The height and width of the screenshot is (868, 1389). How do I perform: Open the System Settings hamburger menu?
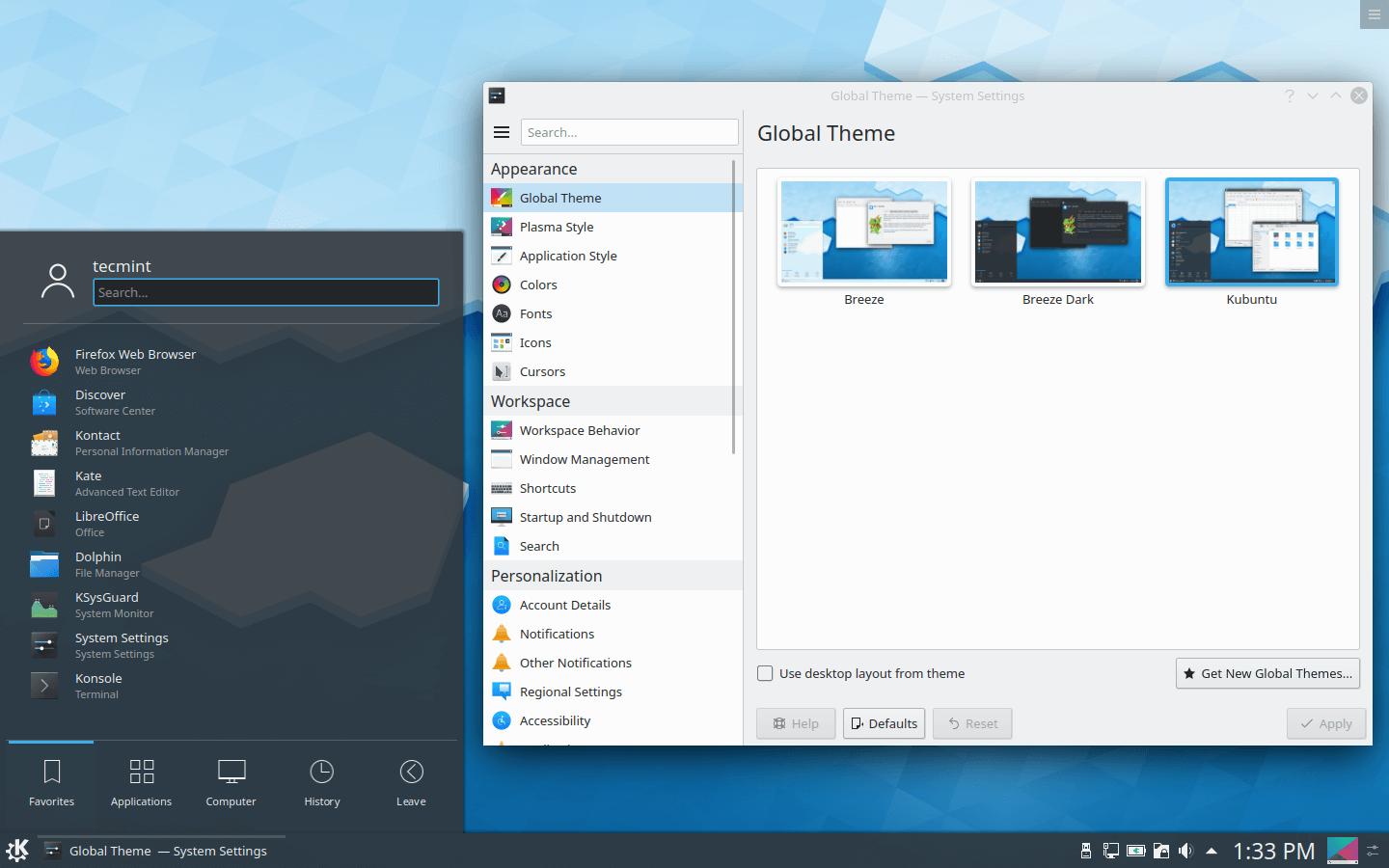502,132
